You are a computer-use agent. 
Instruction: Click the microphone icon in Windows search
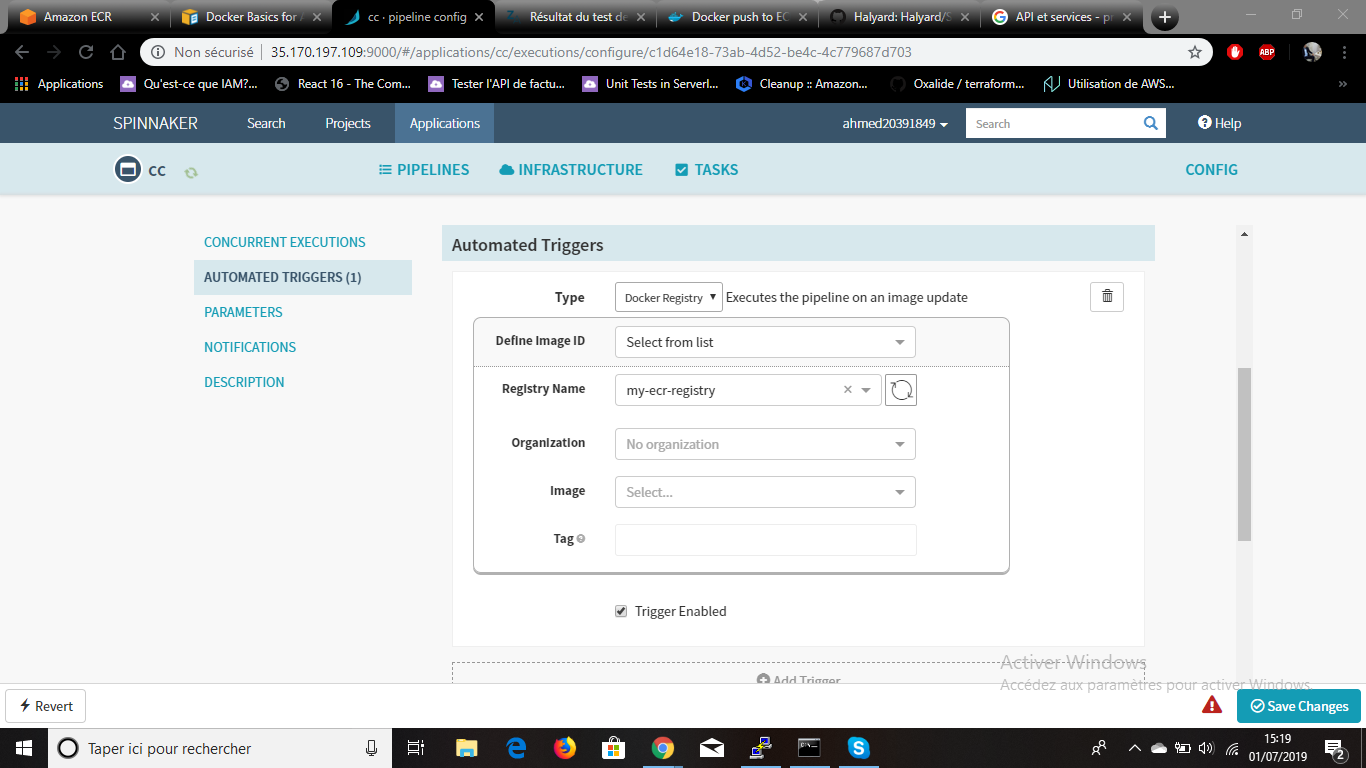pos(372,747)
